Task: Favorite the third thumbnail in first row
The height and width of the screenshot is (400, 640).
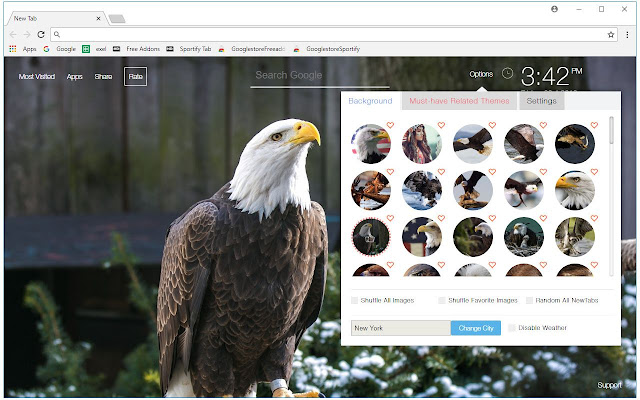Action: 492,125
